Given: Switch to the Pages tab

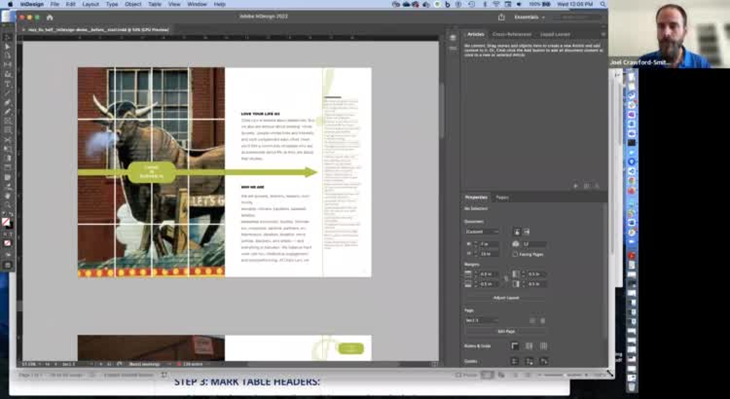Looking at the screenshot, I should pos(502,197).
